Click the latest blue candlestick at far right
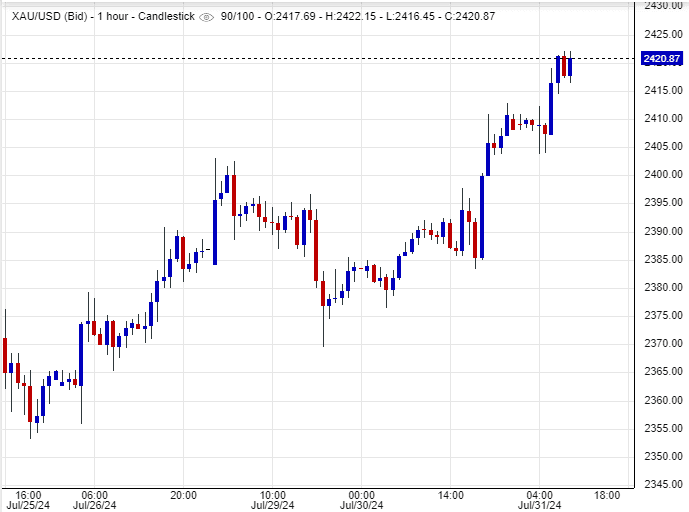 click(571, 66)
